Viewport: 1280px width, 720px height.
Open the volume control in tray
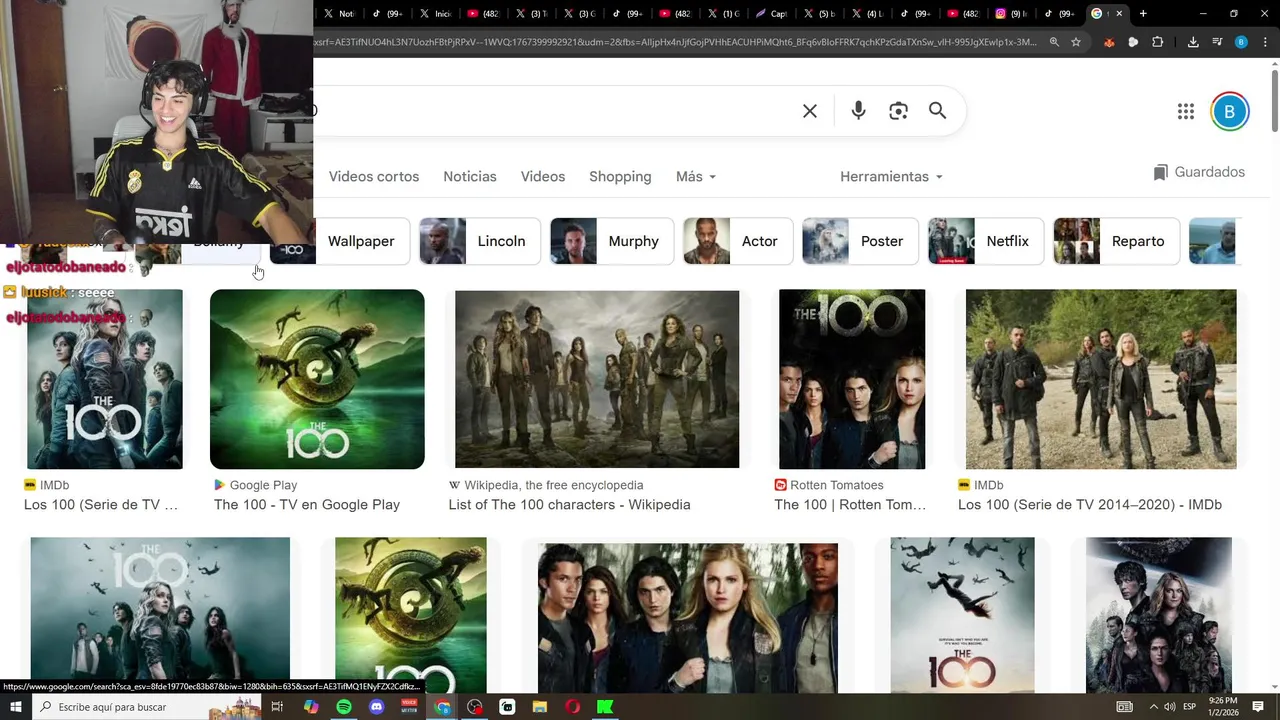tap(1169, 707)
